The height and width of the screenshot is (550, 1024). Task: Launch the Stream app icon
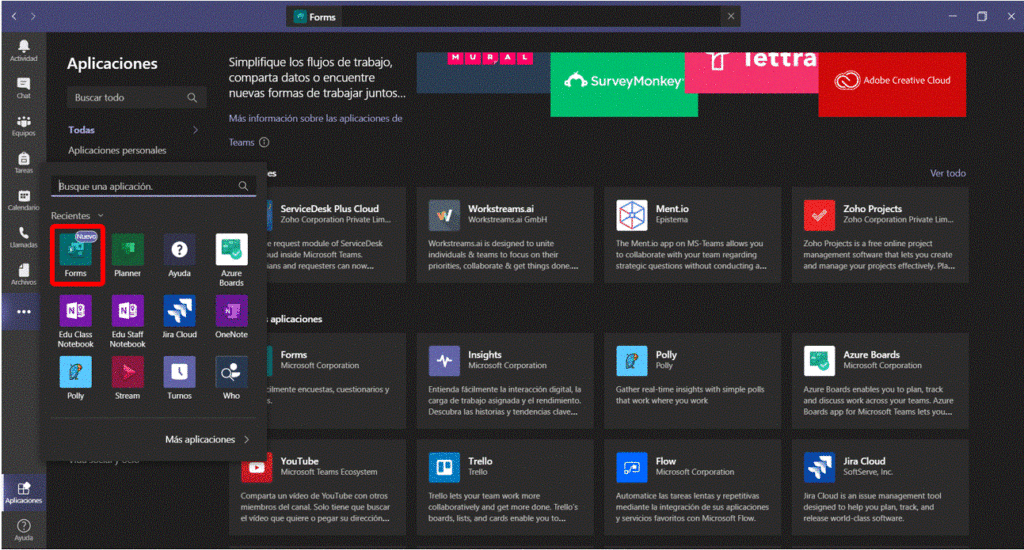pos(127,375)
